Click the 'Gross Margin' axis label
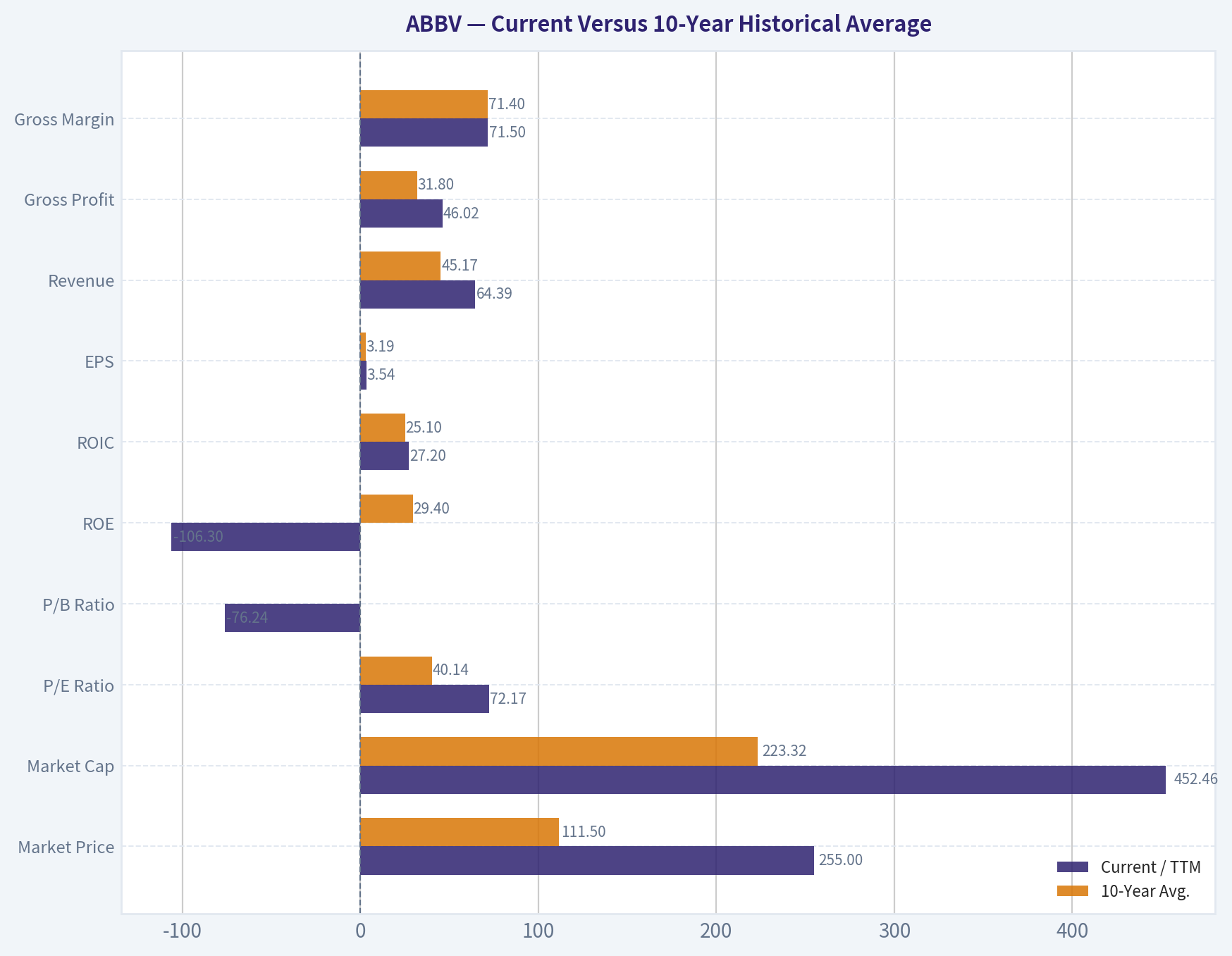The height and width of the screenshot is (956, 1232). [x=64, y=119]
